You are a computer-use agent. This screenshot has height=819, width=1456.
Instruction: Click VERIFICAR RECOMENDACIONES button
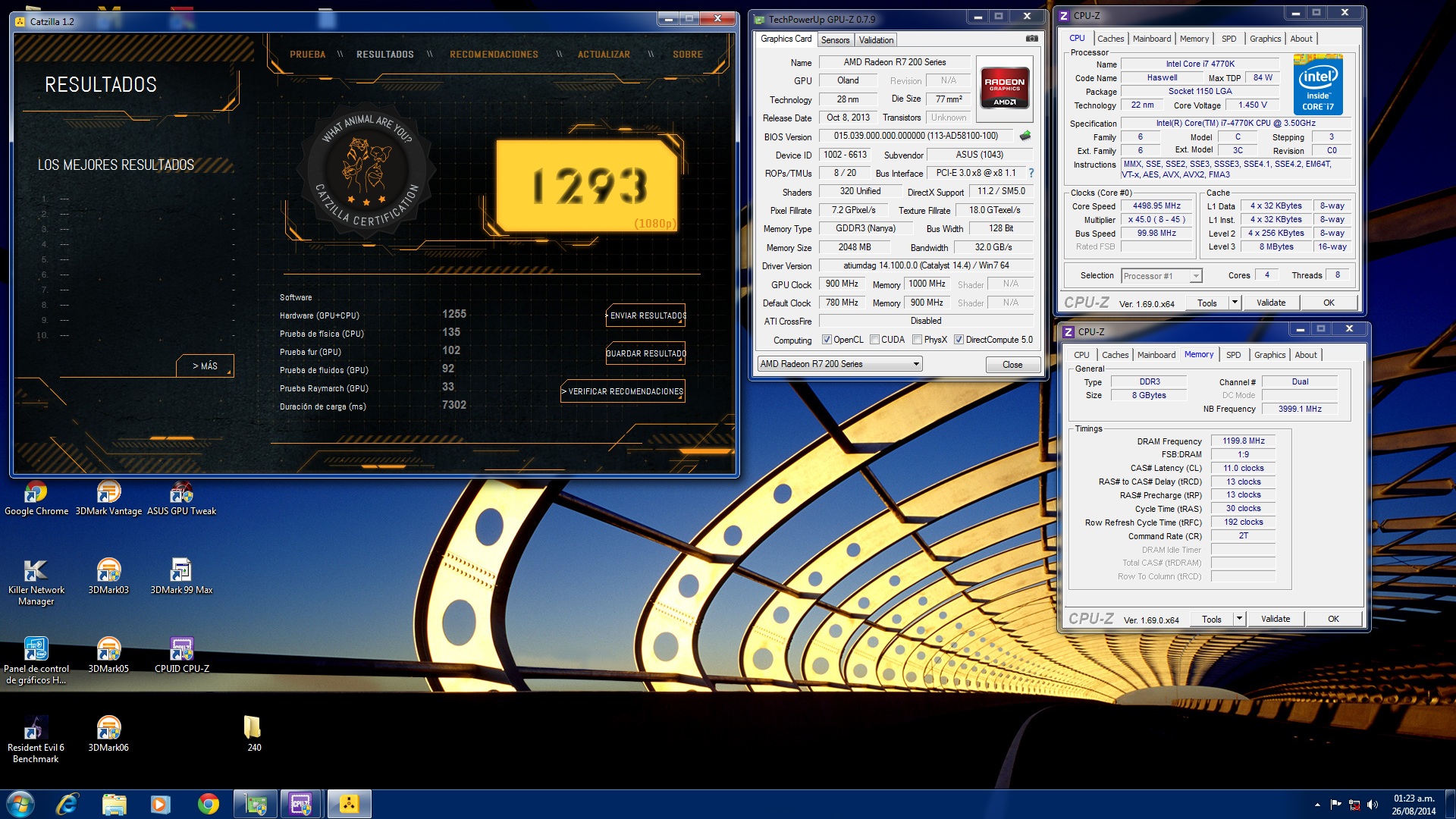[x=623, y=391]
